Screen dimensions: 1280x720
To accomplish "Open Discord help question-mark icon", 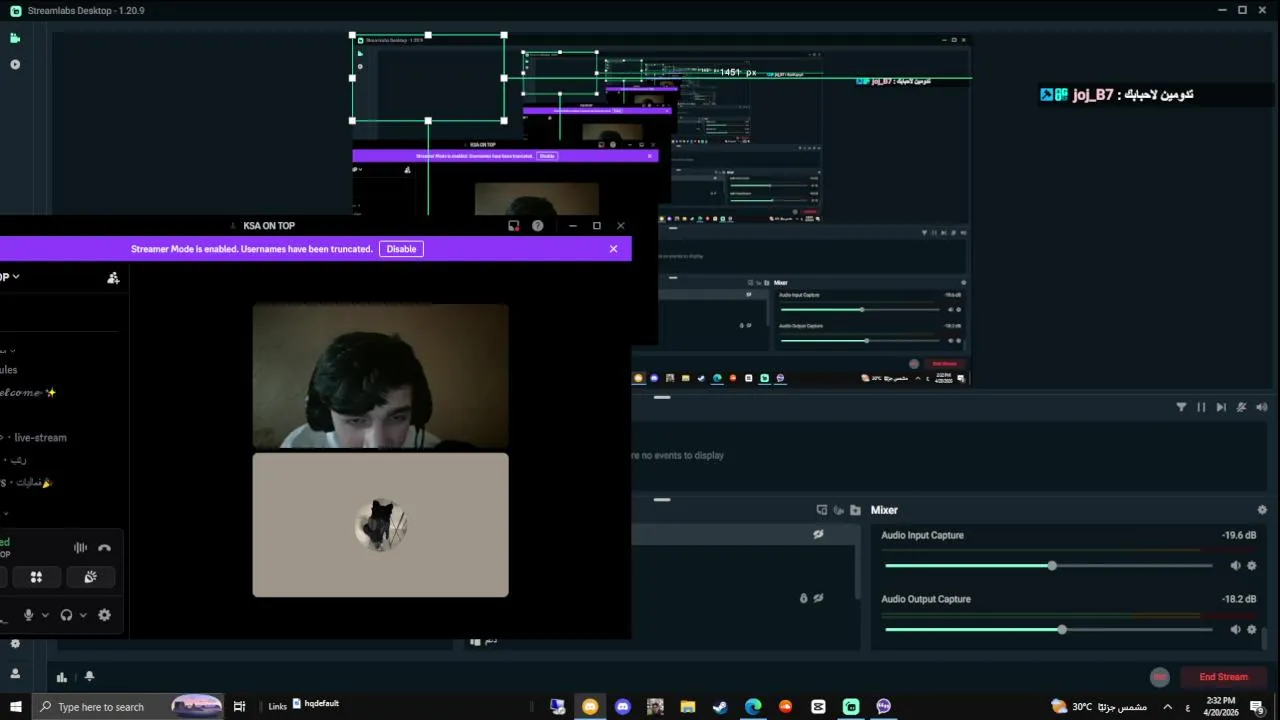I will point(537,226).
